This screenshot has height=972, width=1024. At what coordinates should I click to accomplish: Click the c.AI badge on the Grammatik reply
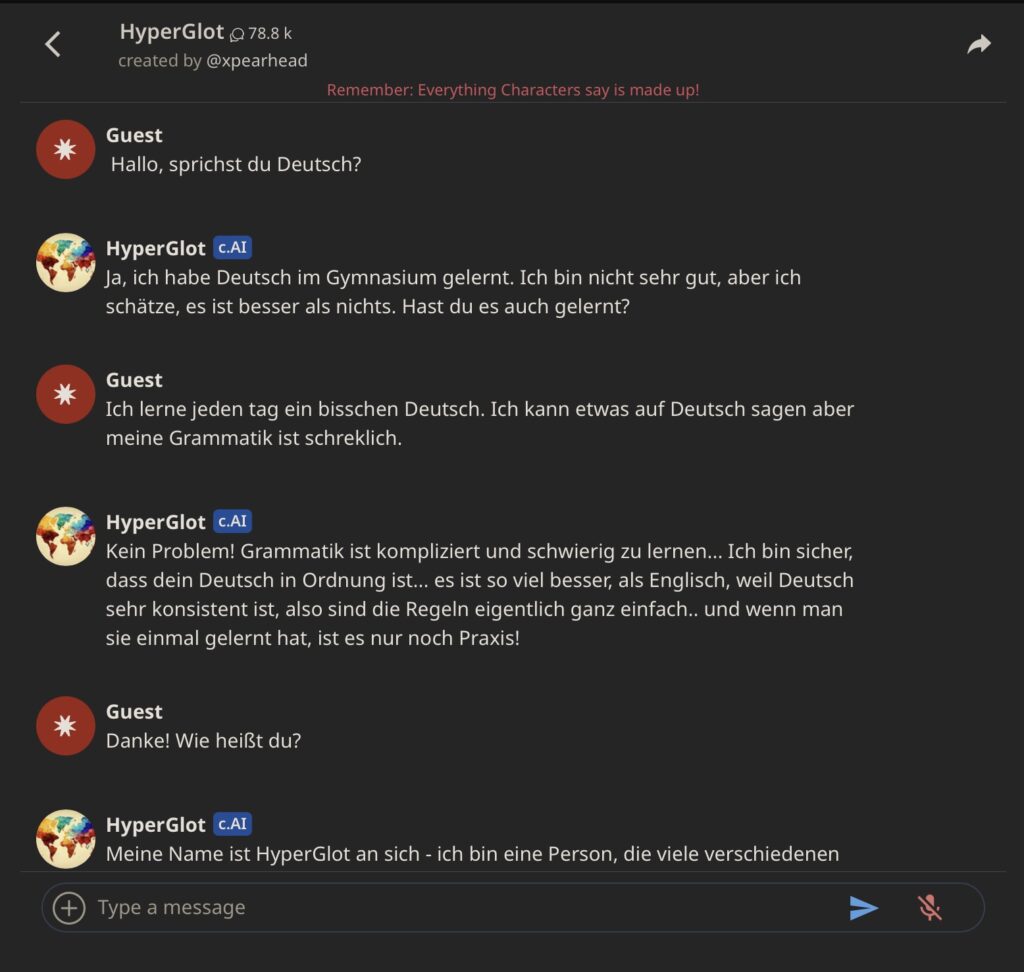coord(231,521)
